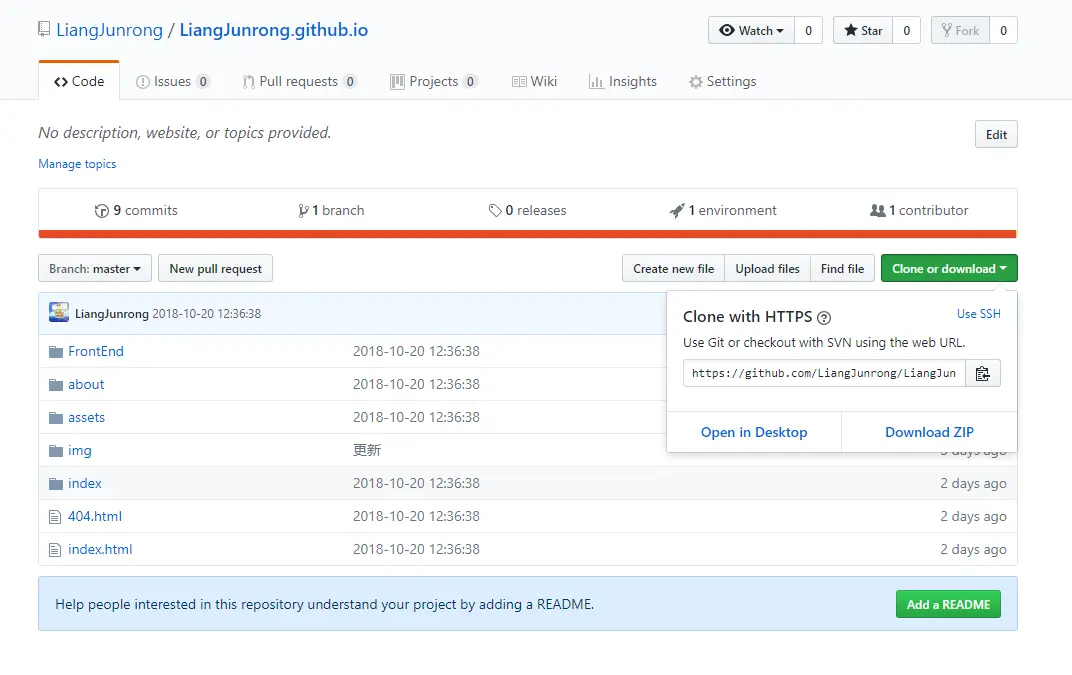Click help icon next to Clone with HTTPS
Viewport: 1072px width, 675px height.
click(824, 318)
